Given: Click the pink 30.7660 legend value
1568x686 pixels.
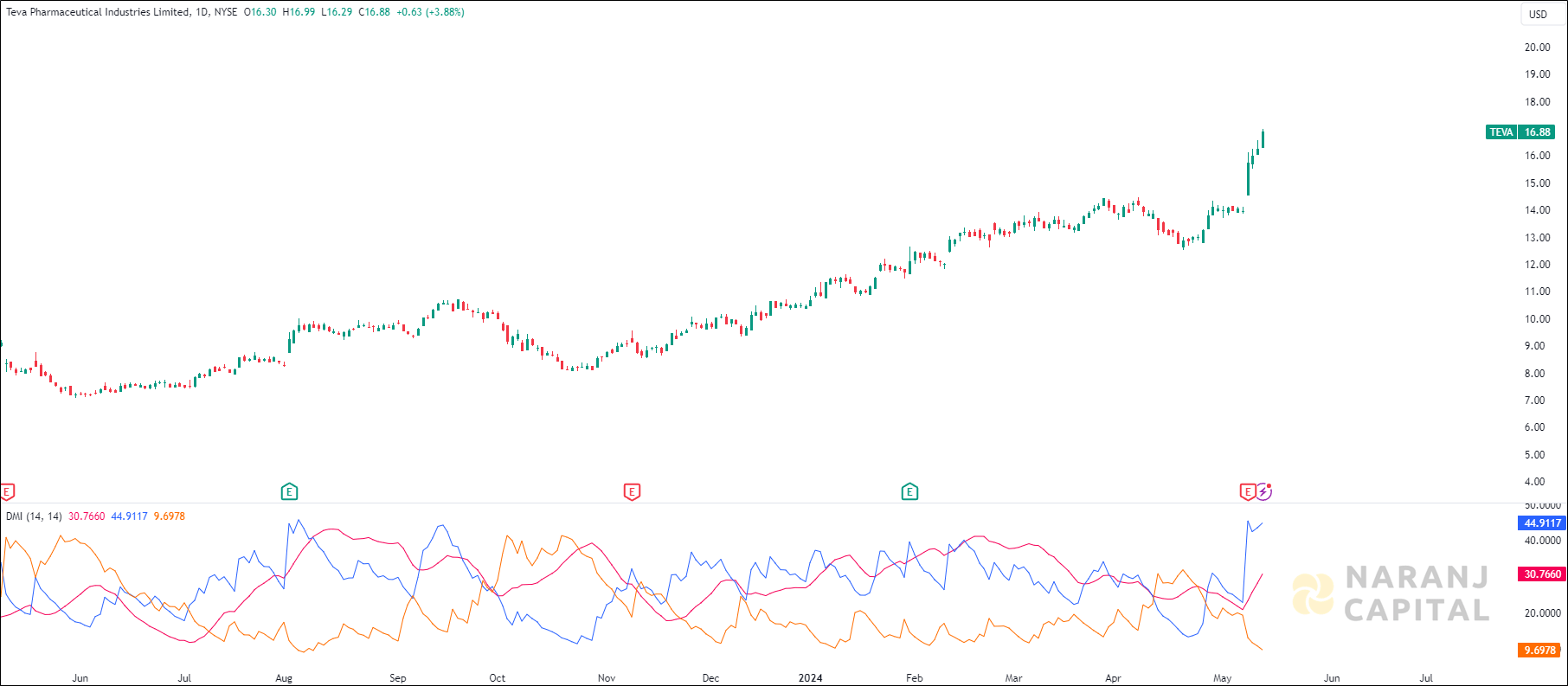Looking at the screenshot, I should (87, 516).
